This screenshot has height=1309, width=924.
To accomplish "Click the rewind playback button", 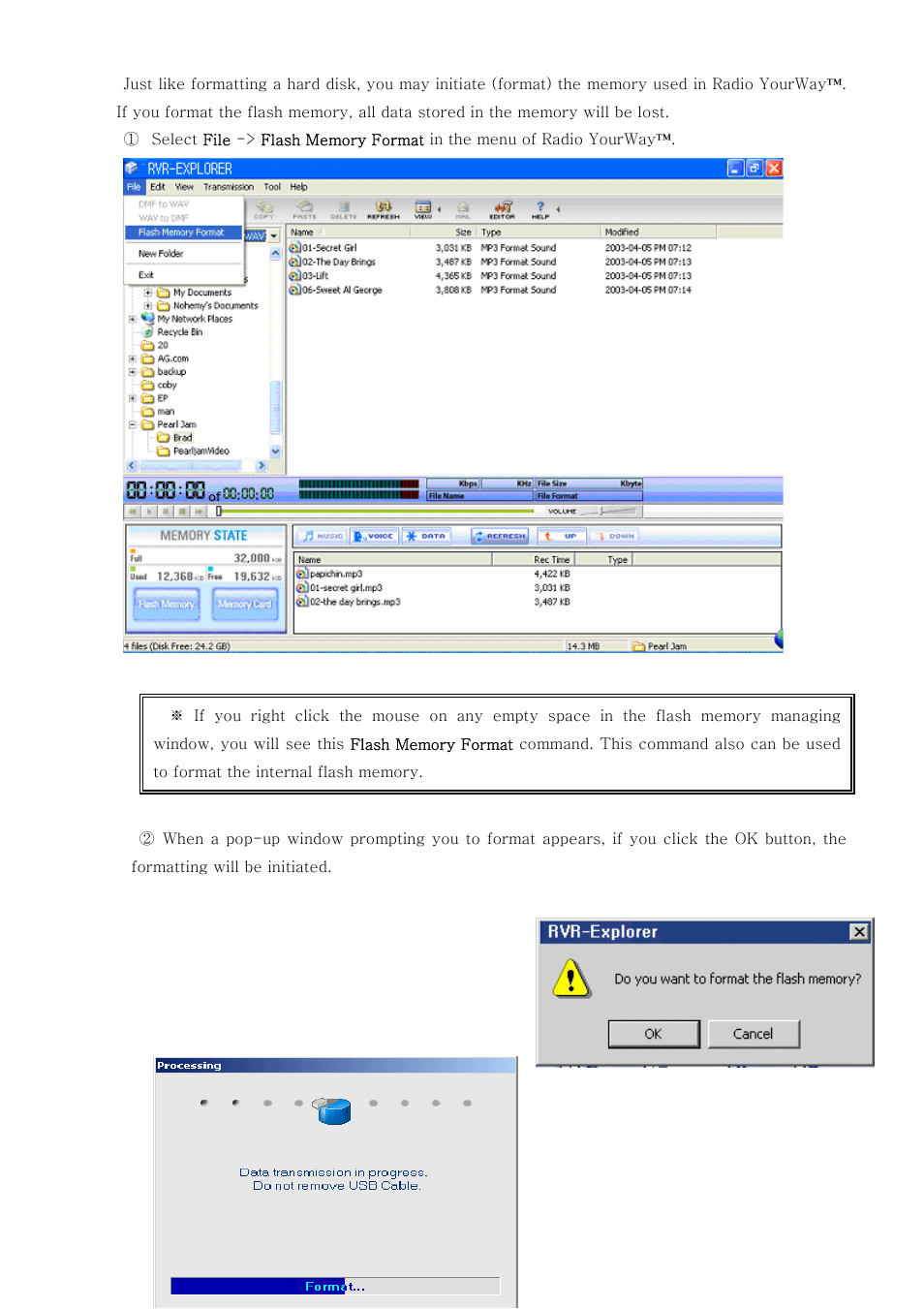I will click(x=133, y=511).
